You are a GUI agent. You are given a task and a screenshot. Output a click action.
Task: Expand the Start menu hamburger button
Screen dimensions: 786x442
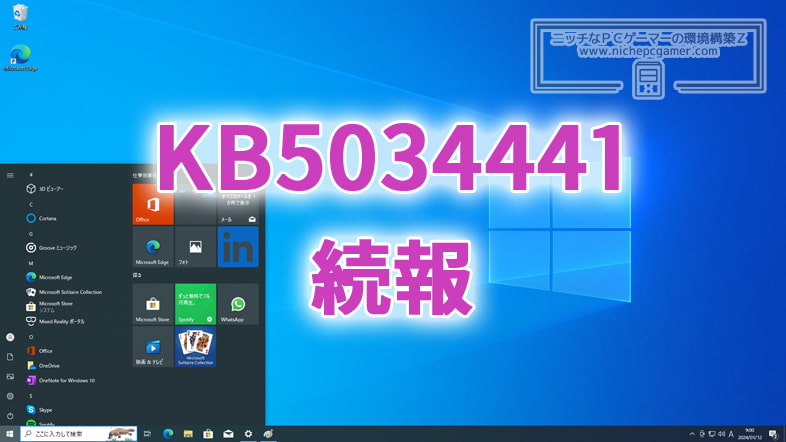[10, 175]
